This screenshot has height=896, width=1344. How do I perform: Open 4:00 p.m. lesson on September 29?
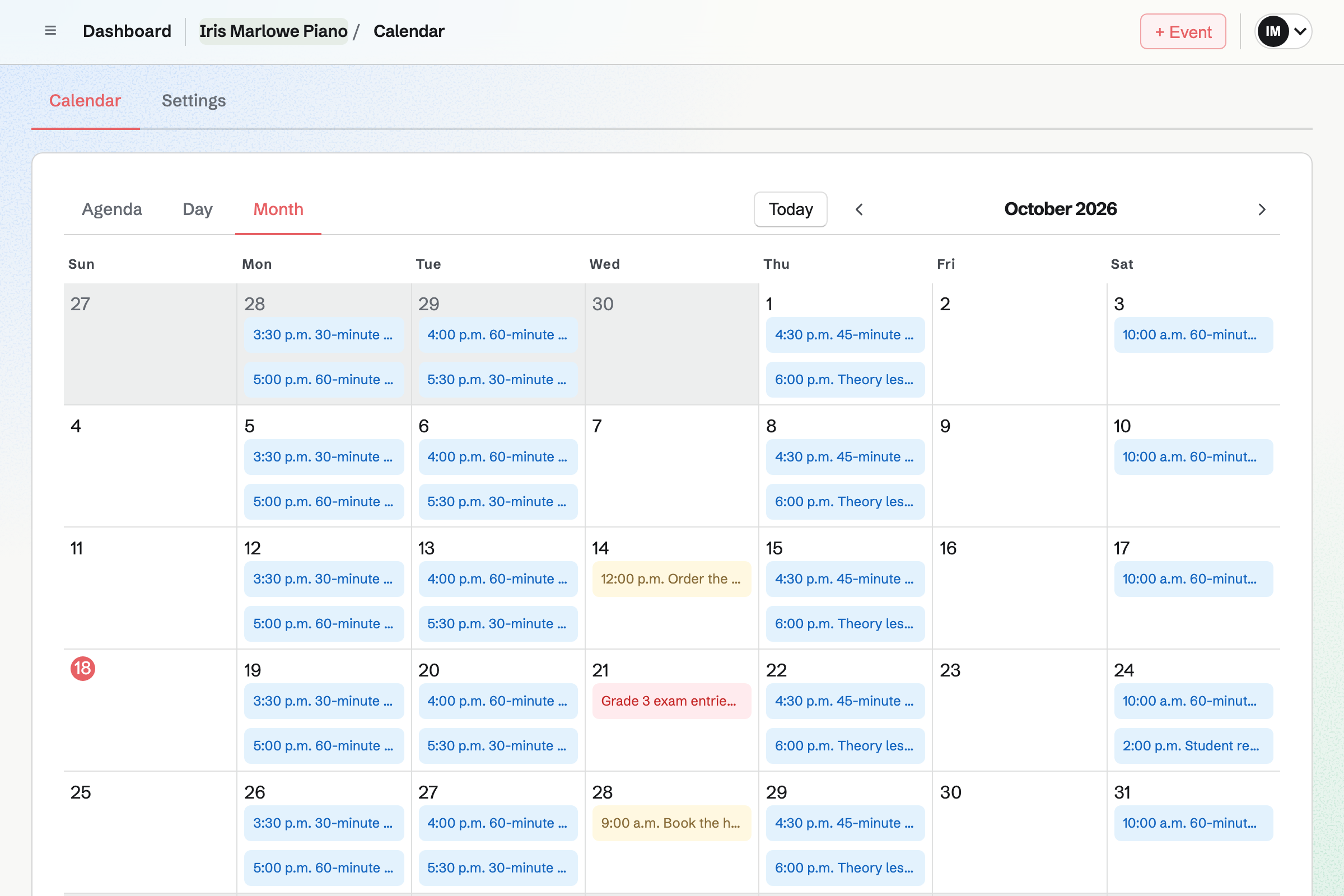[x=498, y=334]
